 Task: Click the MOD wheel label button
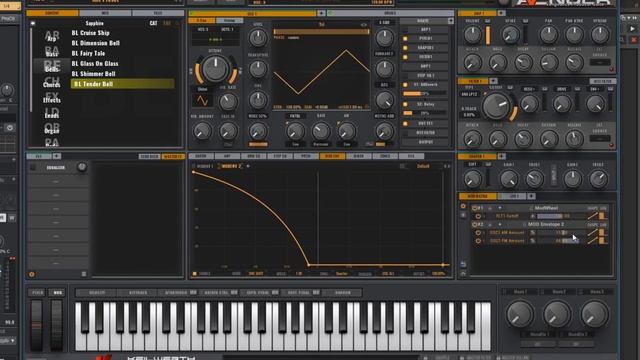pyautogui.click(x=58, y=293)
